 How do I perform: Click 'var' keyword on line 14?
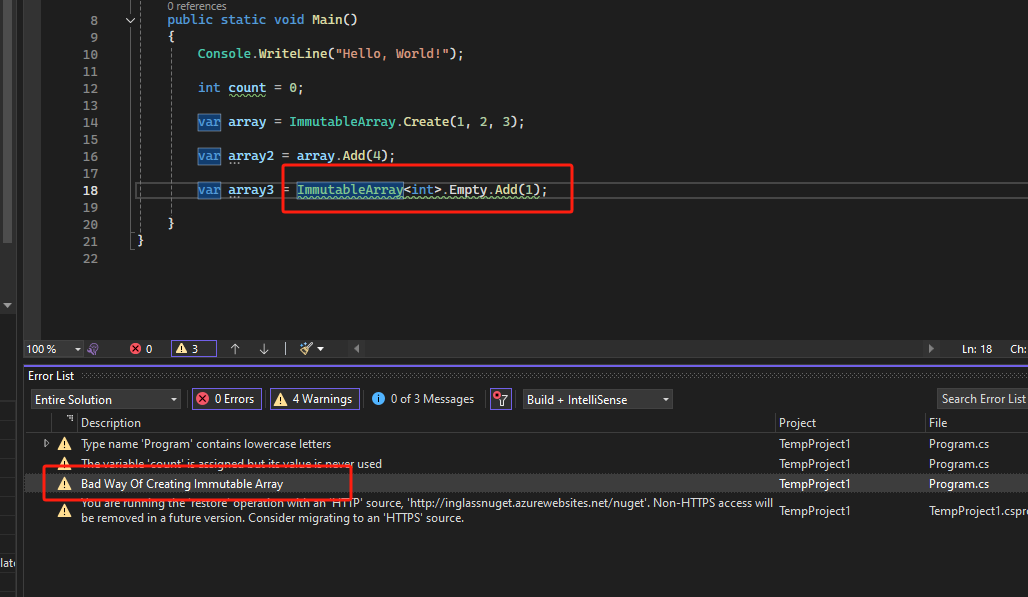(x=209, y=122)
